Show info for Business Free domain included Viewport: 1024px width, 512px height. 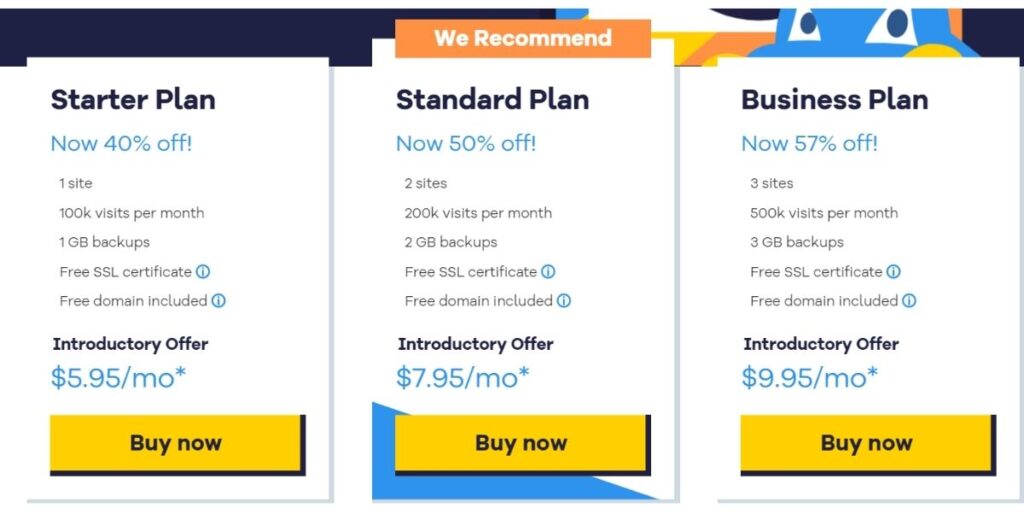pos(909,301)
